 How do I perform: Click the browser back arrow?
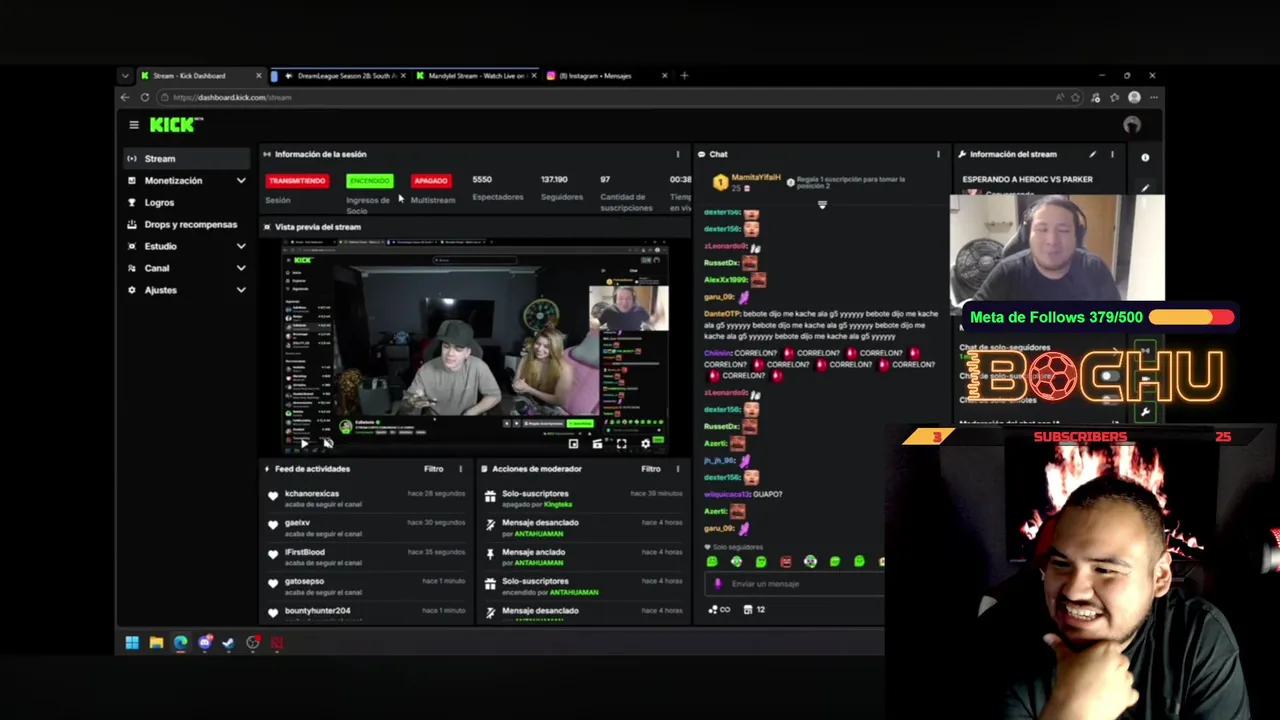(125, 97)
